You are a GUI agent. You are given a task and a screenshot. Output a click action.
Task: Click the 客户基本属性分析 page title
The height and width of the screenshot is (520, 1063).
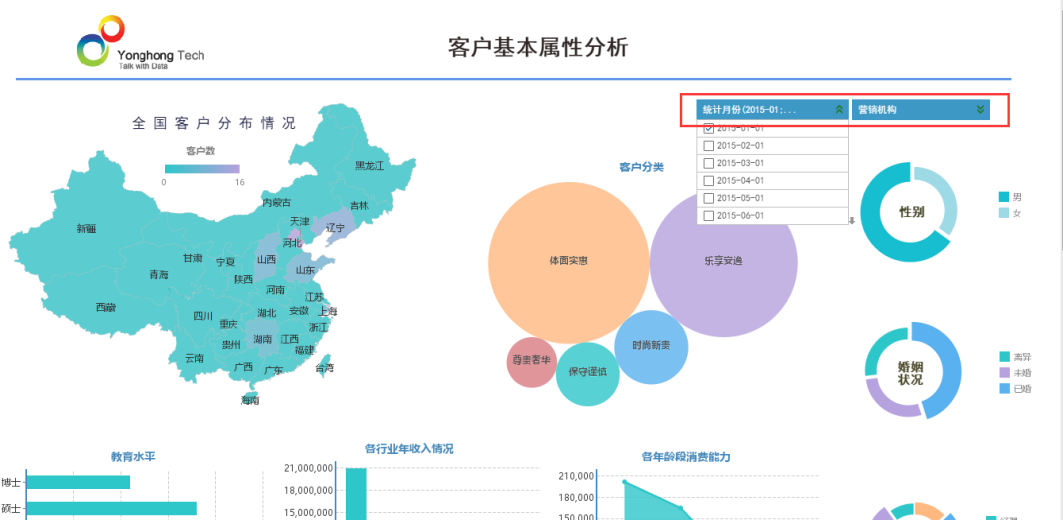538,47
